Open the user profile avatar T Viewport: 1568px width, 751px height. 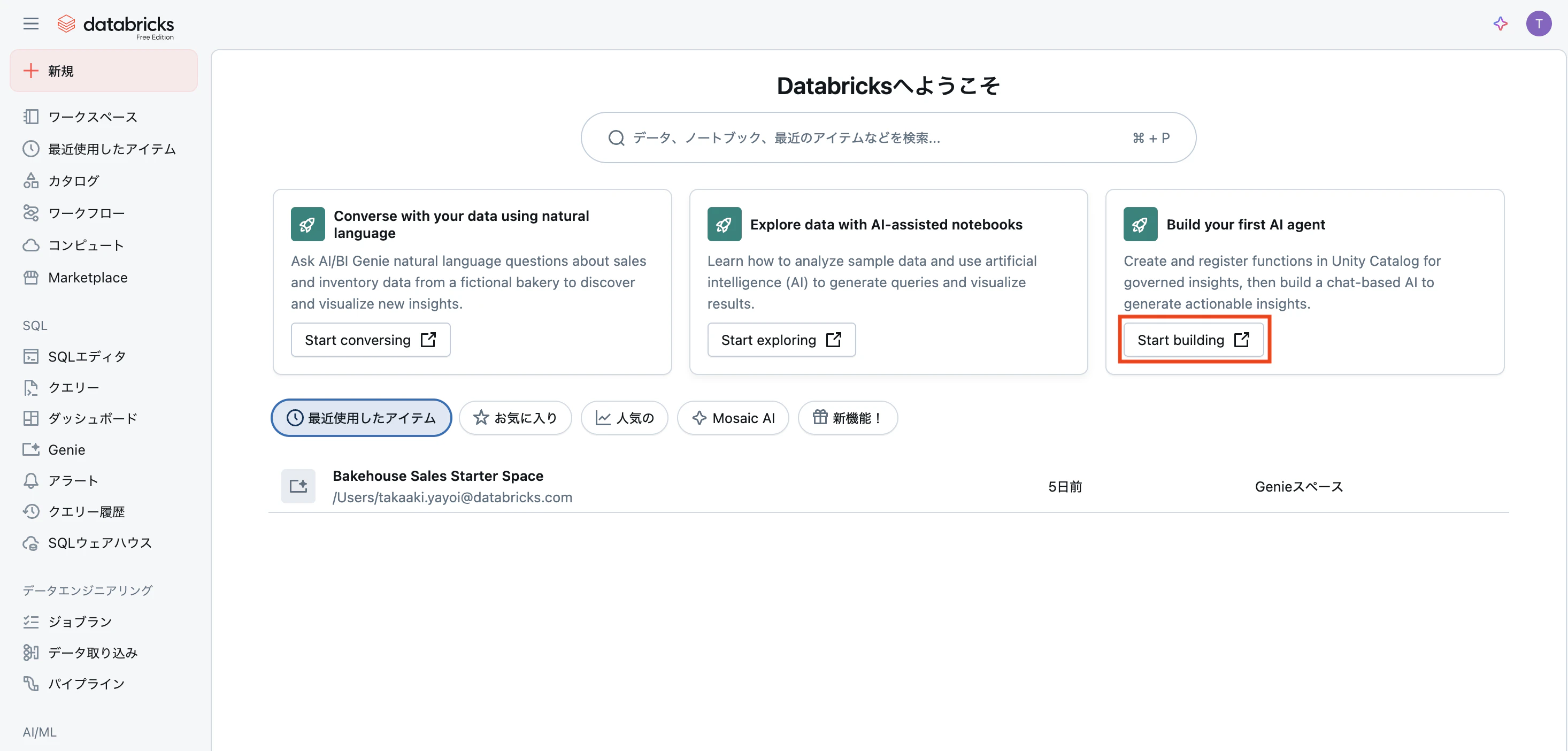tap(1538, 24)
